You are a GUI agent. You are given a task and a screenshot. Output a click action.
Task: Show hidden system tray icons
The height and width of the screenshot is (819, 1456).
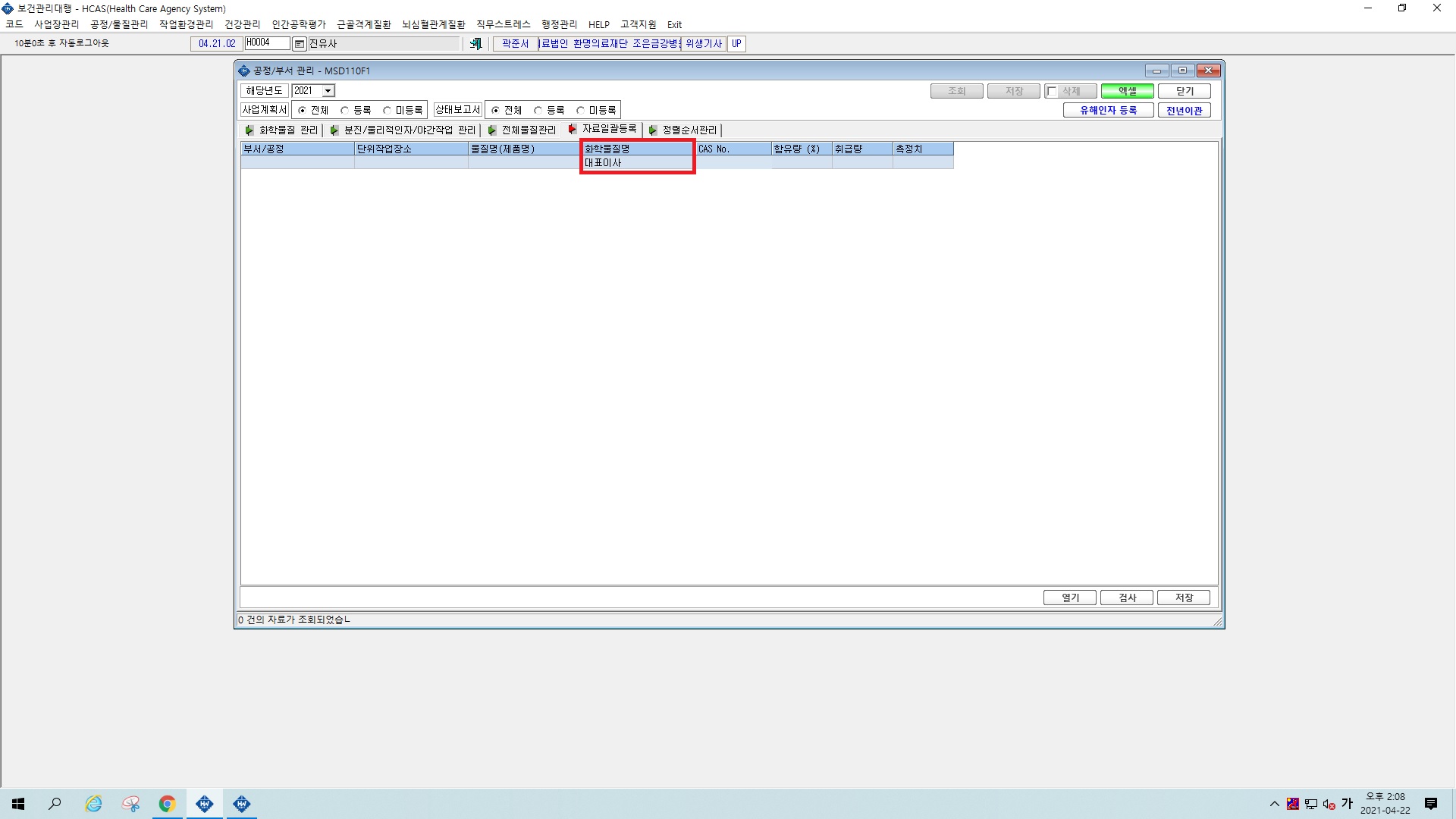click(1275, 804)
